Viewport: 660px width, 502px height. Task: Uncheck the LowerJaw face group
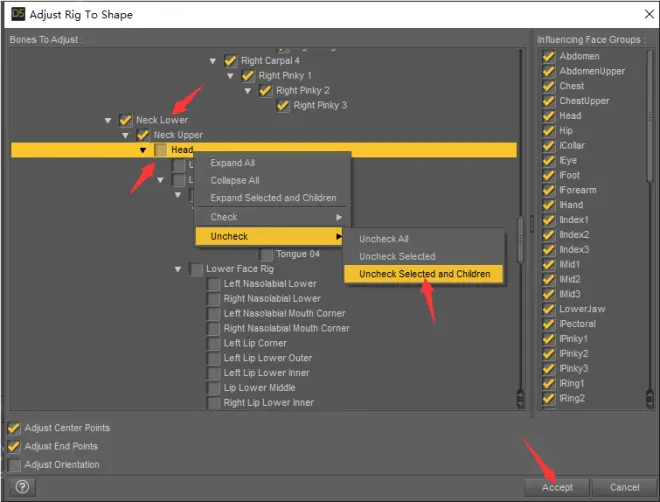pyautogui.click(x=548, y=309)
